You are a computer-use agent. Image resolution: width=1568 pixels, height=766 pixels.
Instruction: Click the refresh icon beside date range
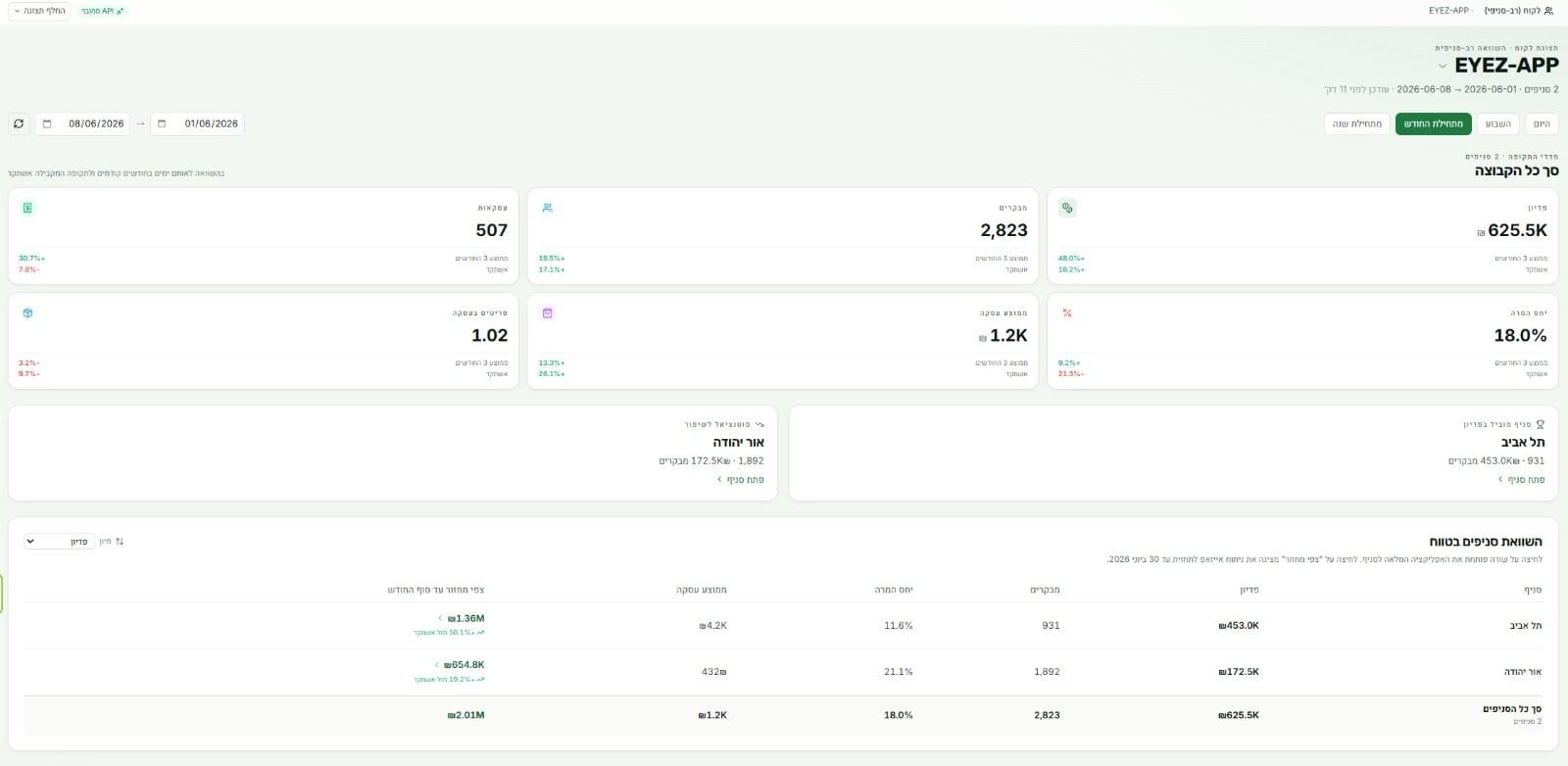pyautogui.click(x=19, y=123)
